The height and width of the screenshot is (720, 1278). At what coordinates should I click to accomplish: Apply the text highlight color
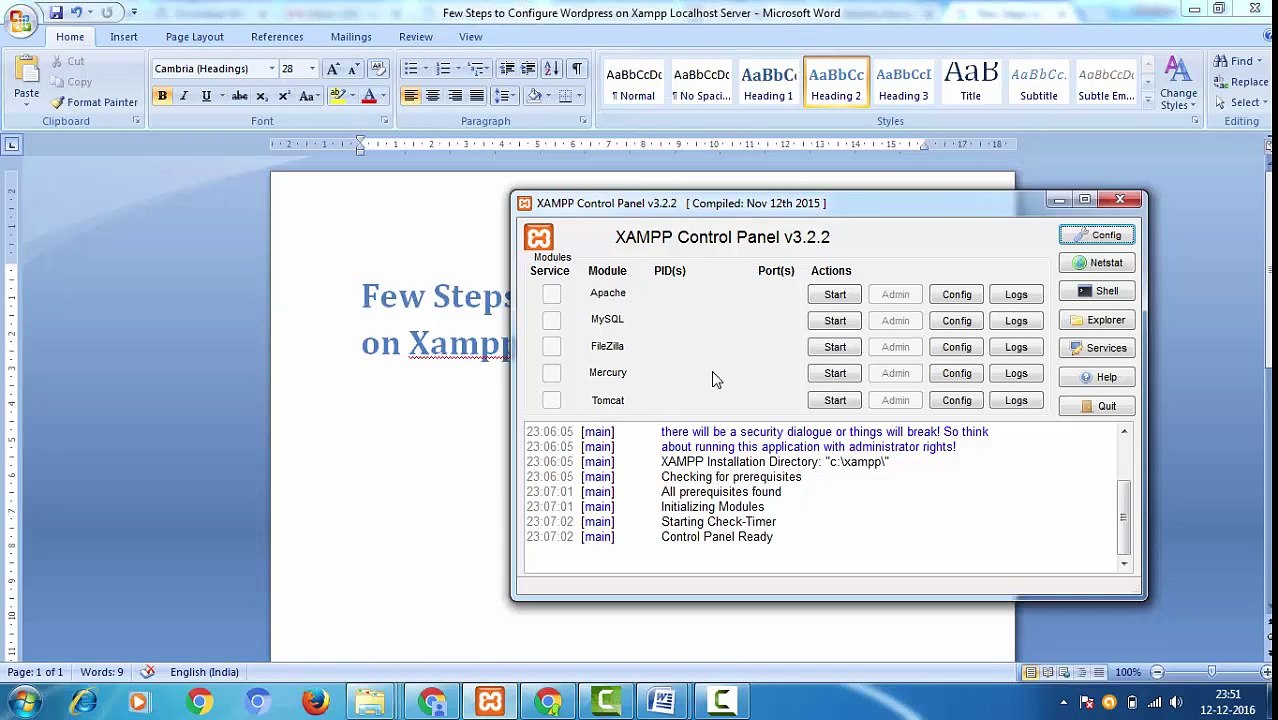pyautogui.click(x=338, y=96)
